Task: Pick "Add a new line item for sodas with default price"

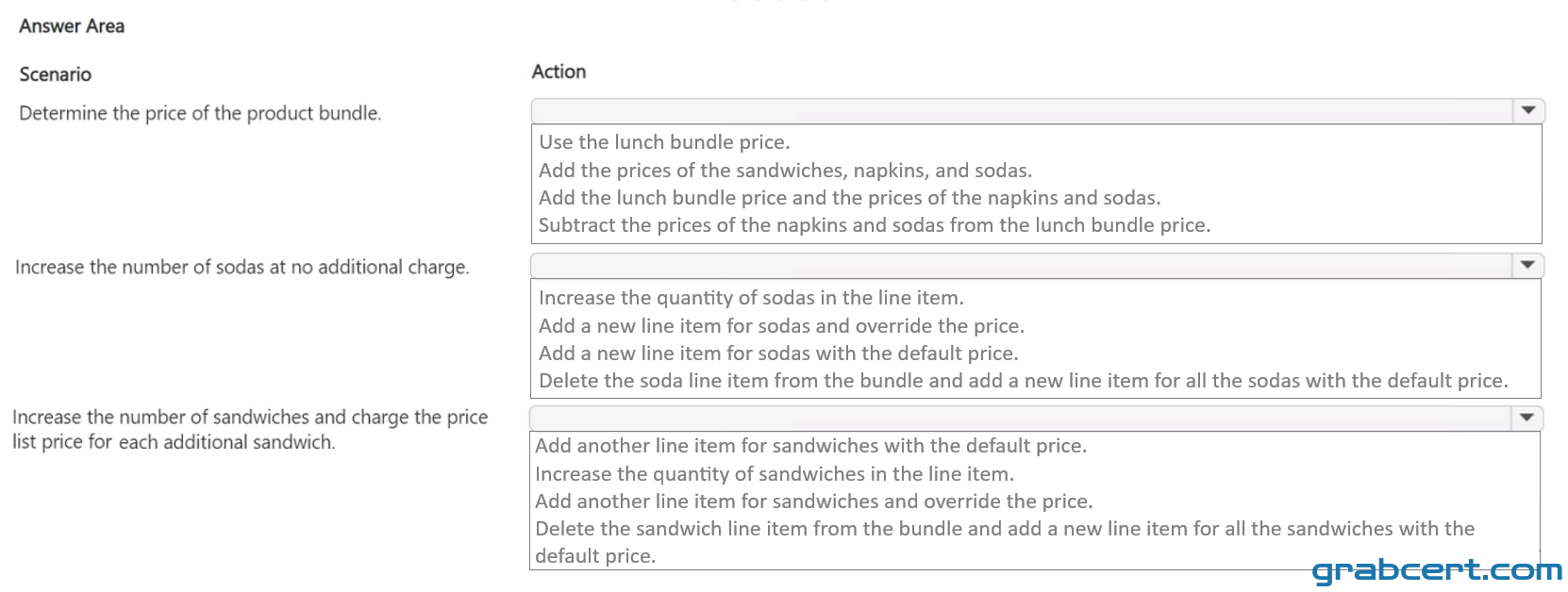Action: coord(778,354)
